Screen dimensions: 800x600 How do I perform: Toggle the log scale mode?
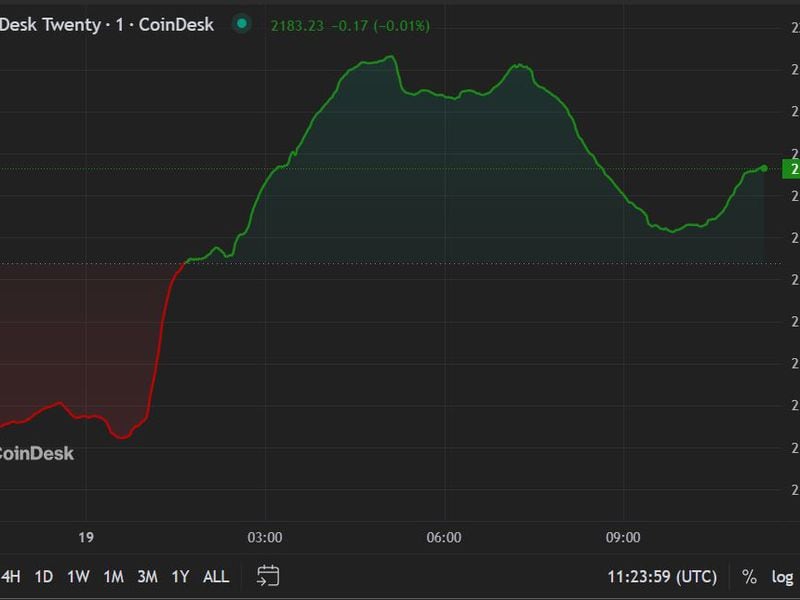point(782,577)
